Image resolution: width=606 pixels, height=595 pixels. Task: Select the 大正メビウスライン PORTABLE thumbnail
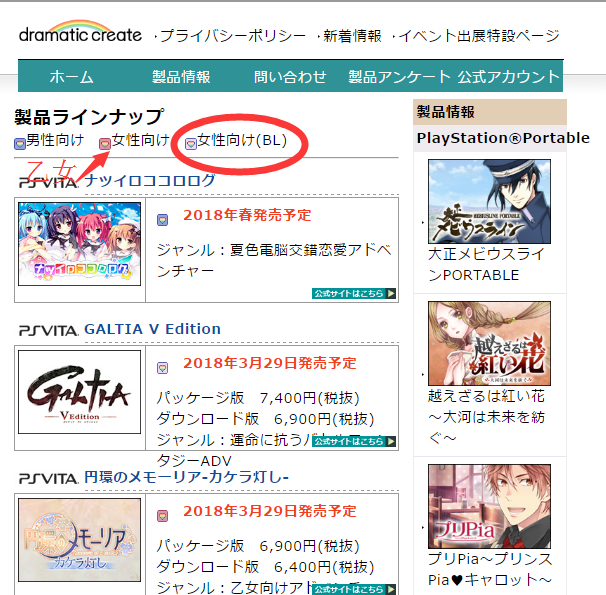(x=489, y=201)
